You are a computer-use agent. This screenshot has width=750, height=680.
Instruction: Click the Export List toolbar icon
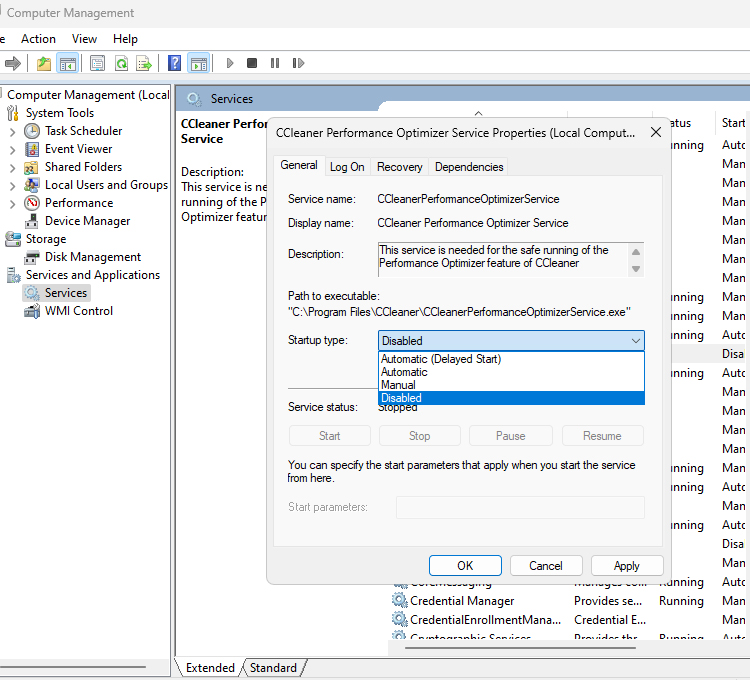(x=144, y=63)
